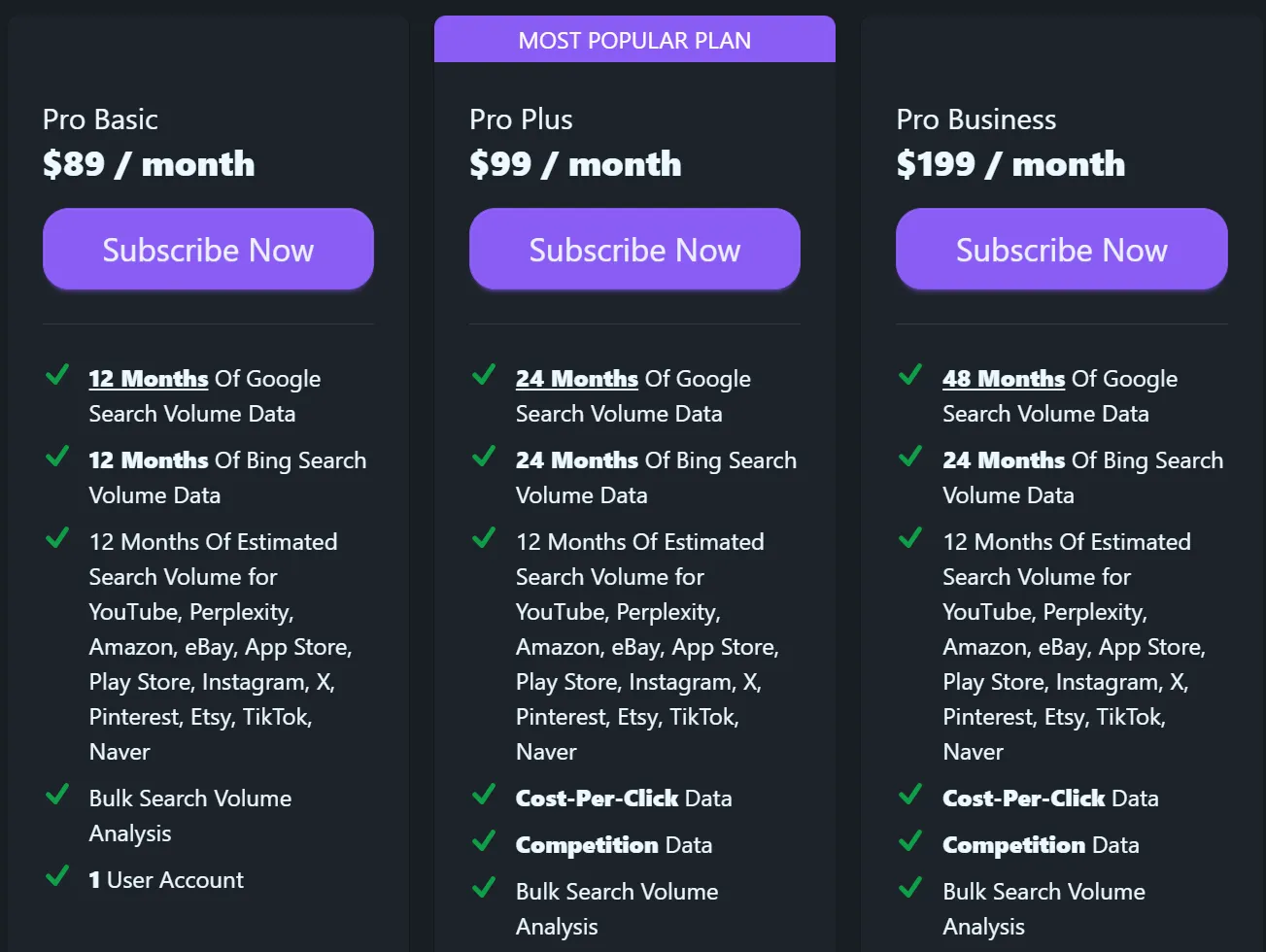
Task: Click Subscribe Now under Pro Business
Action: tap(1061, 250)
